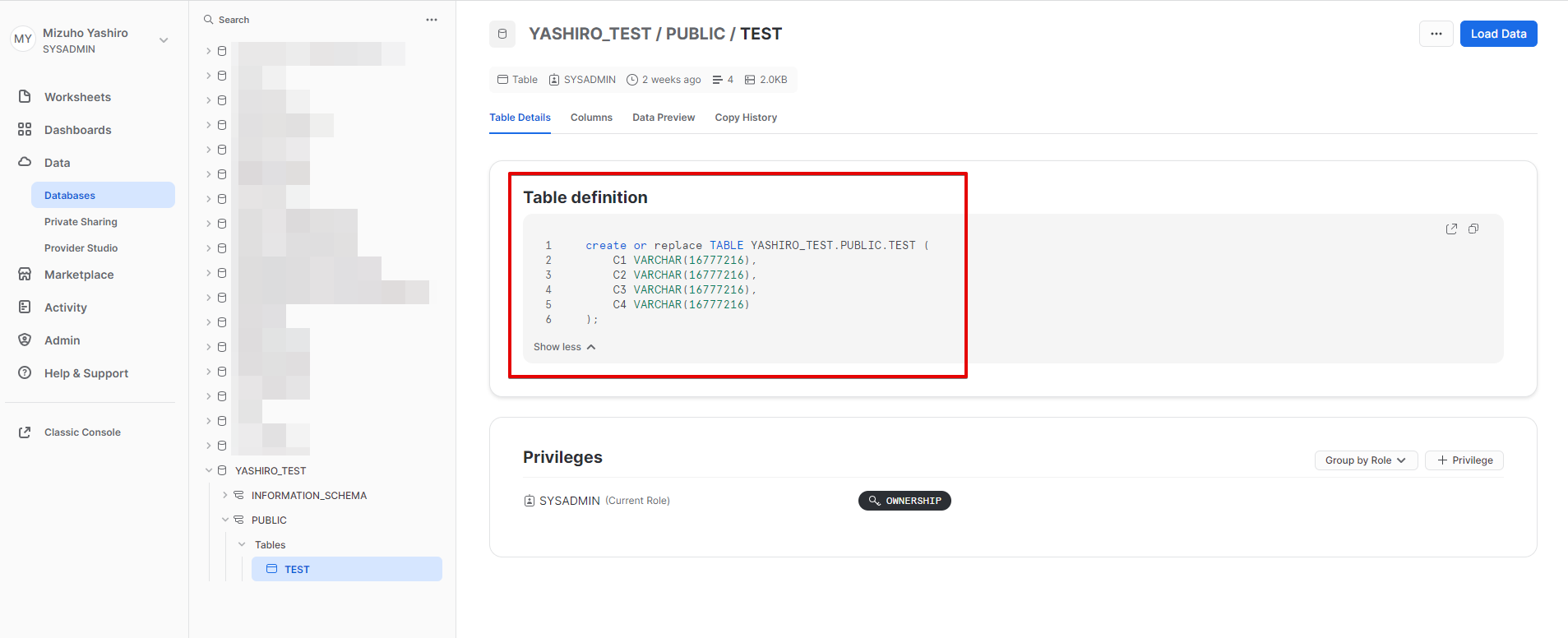Image resolution: width=1568 pixels, height=638 pixels.
Task: Click the 2.0KB size indicator
Action: coord(765,80)
